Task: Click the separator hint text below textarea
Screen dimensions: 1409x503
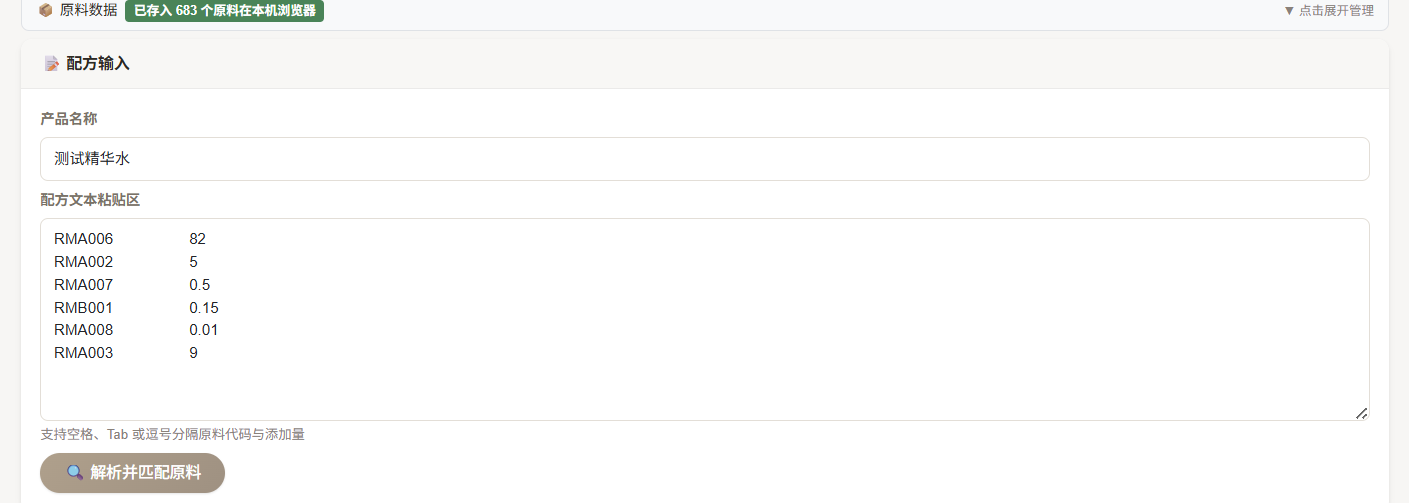Action: pos(172,435)
